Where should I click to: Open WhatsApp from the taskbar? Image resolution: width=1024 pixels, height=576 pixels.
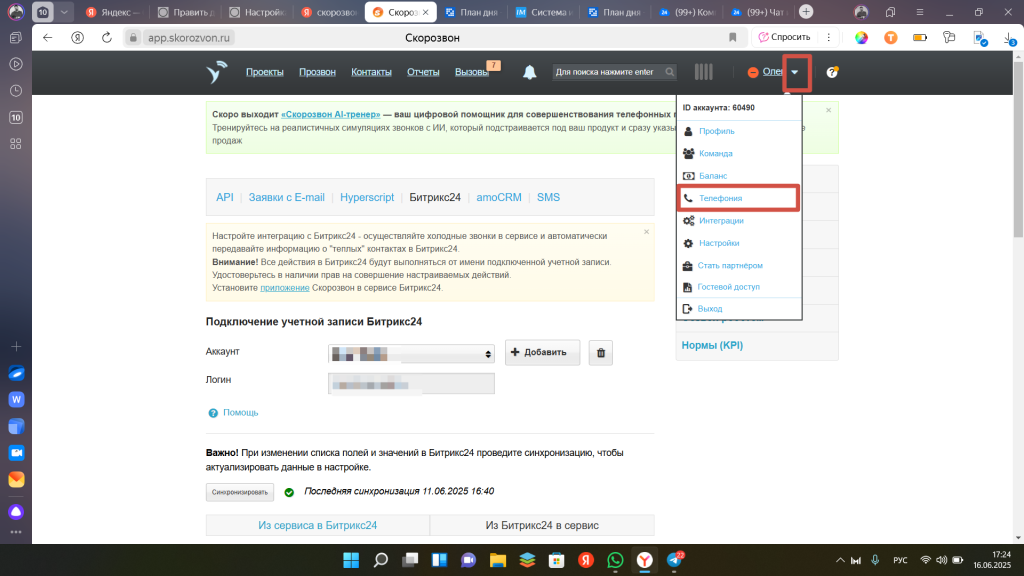(615, 560)
